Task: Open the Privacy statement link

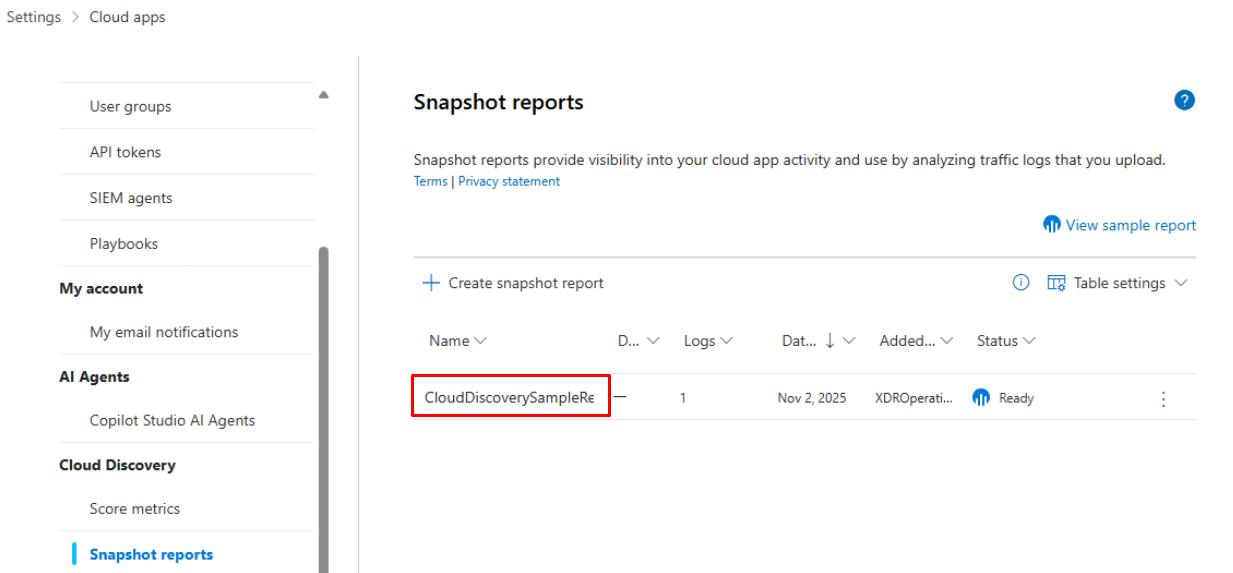Action: 509,182
